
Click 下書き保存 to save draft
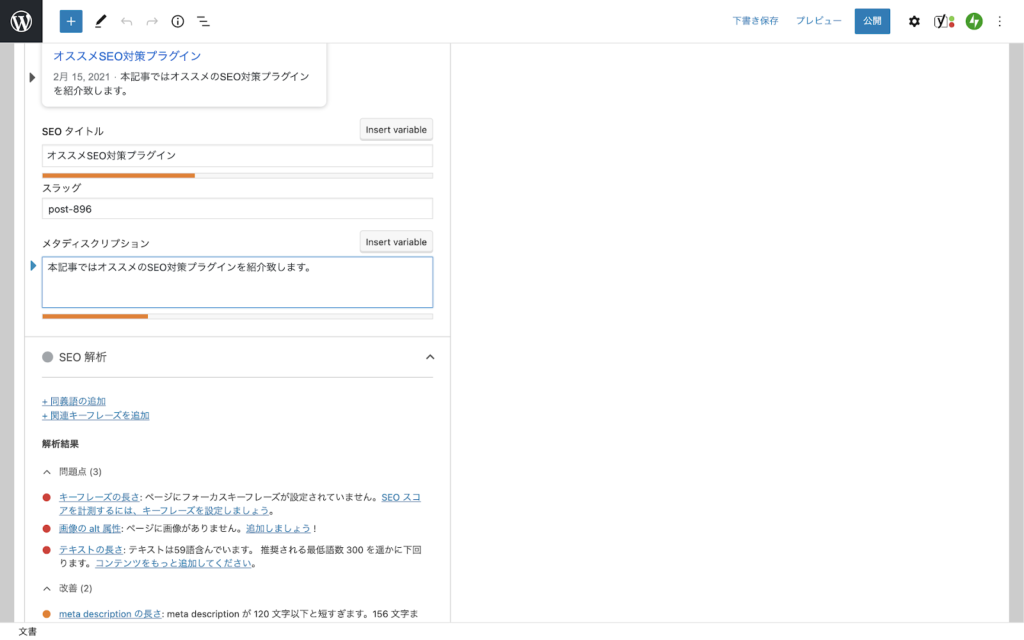tap(755, 21)
